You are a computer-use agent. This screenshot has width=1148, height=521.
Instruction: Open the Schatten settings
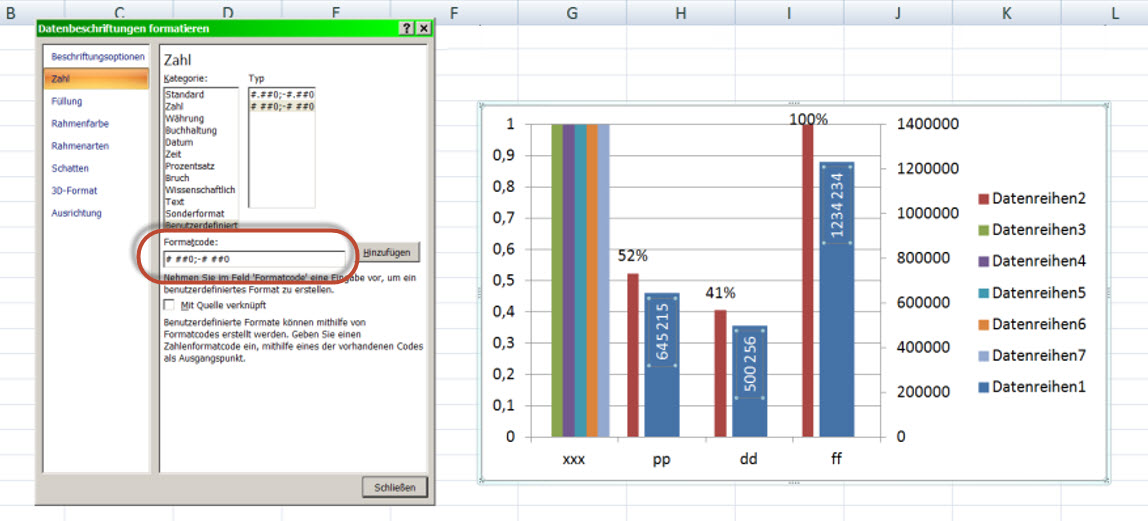(70, 168)
